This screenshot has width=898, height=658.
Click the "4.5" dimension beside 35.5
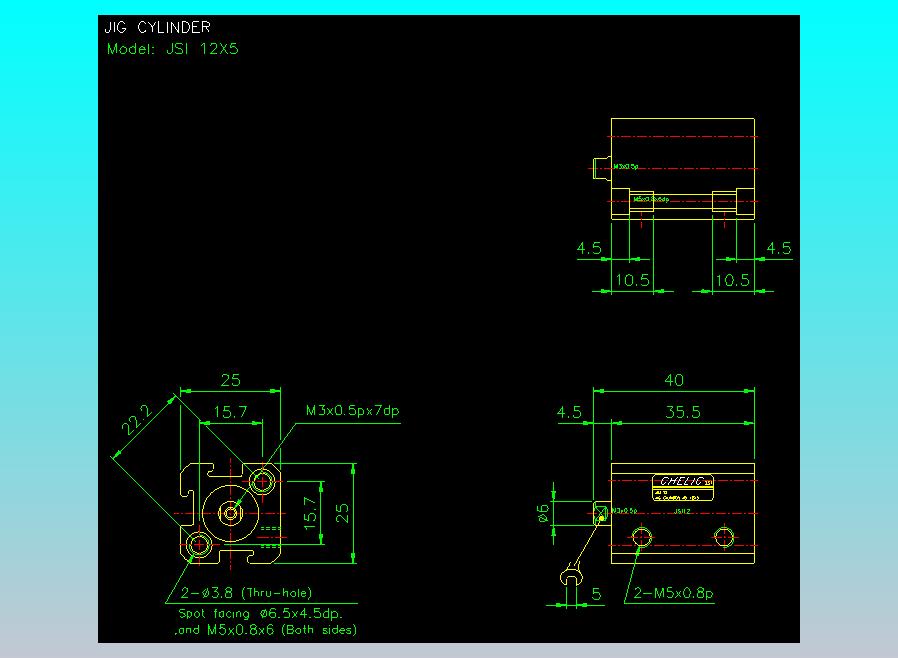click(x=569, y=412)
